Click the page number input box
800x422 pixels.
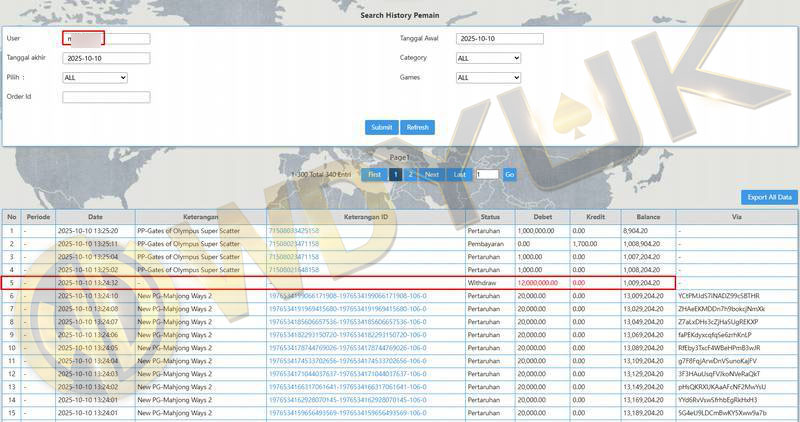[486, 174]
